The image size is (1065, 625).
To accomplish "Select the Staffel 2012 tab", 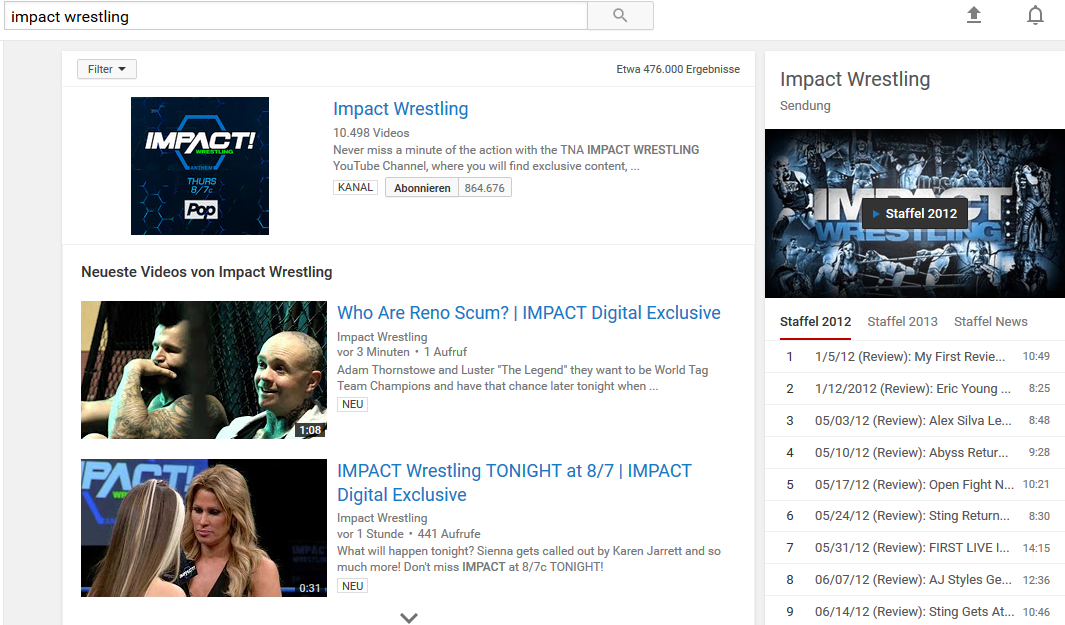I will click(815, 321).
